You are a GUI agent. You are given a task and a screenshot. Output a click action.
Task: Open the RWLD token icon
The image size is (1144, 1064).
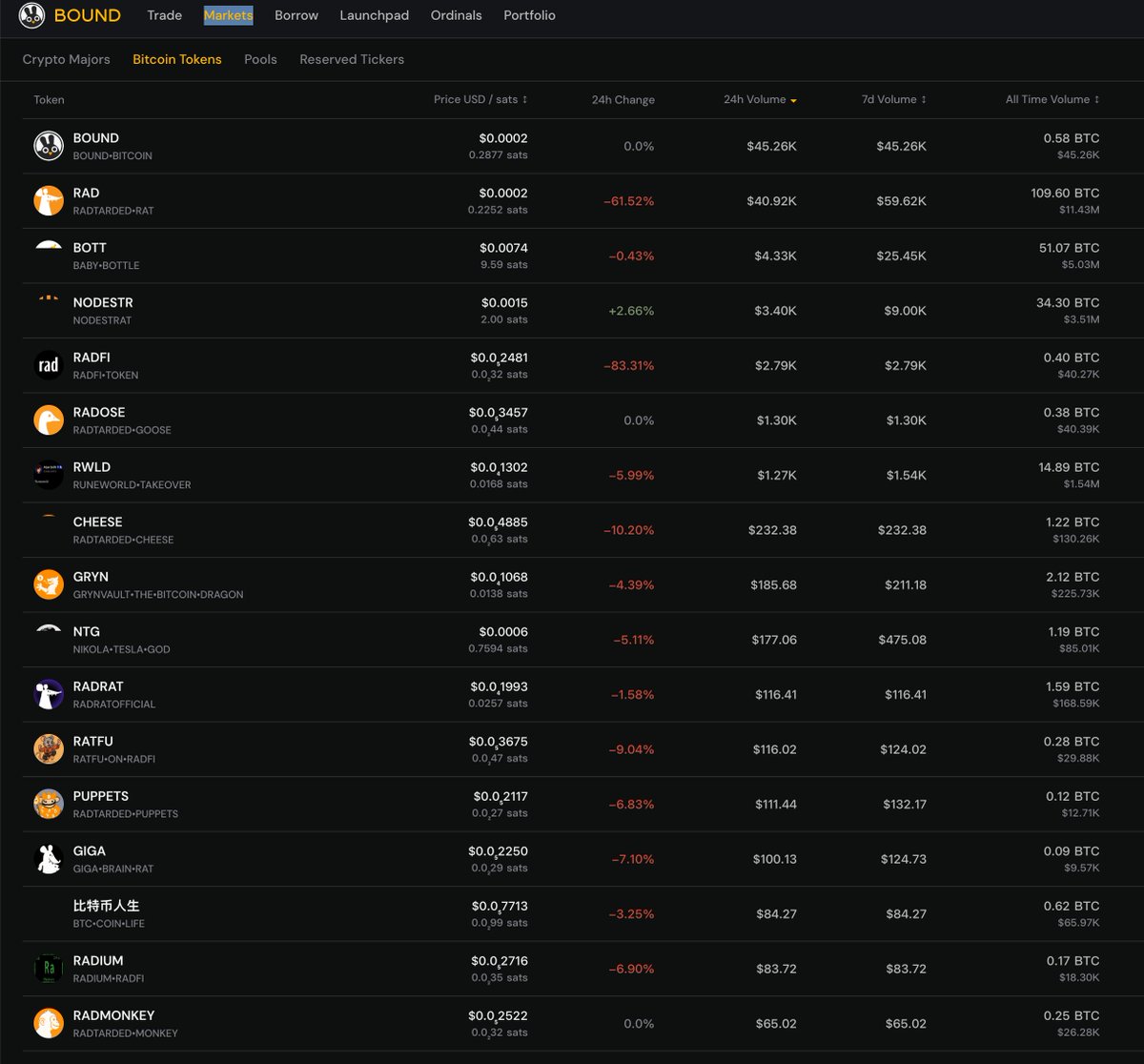49,475
